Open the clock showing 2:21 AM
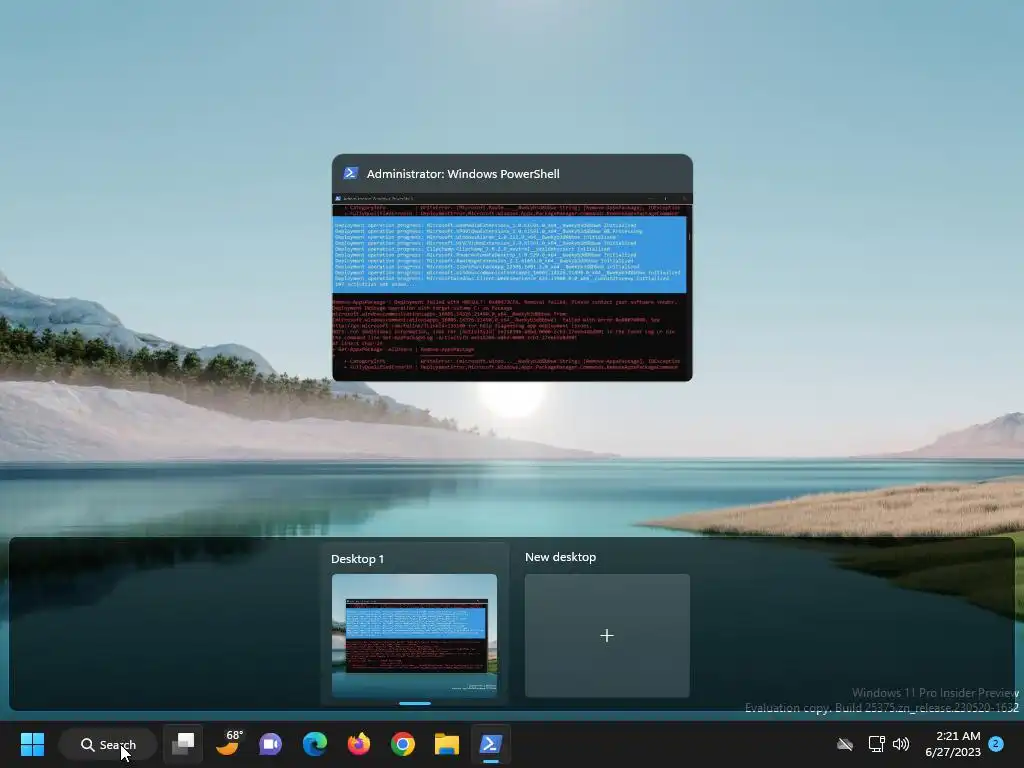Screen dimensions: 1024x768 953,744
